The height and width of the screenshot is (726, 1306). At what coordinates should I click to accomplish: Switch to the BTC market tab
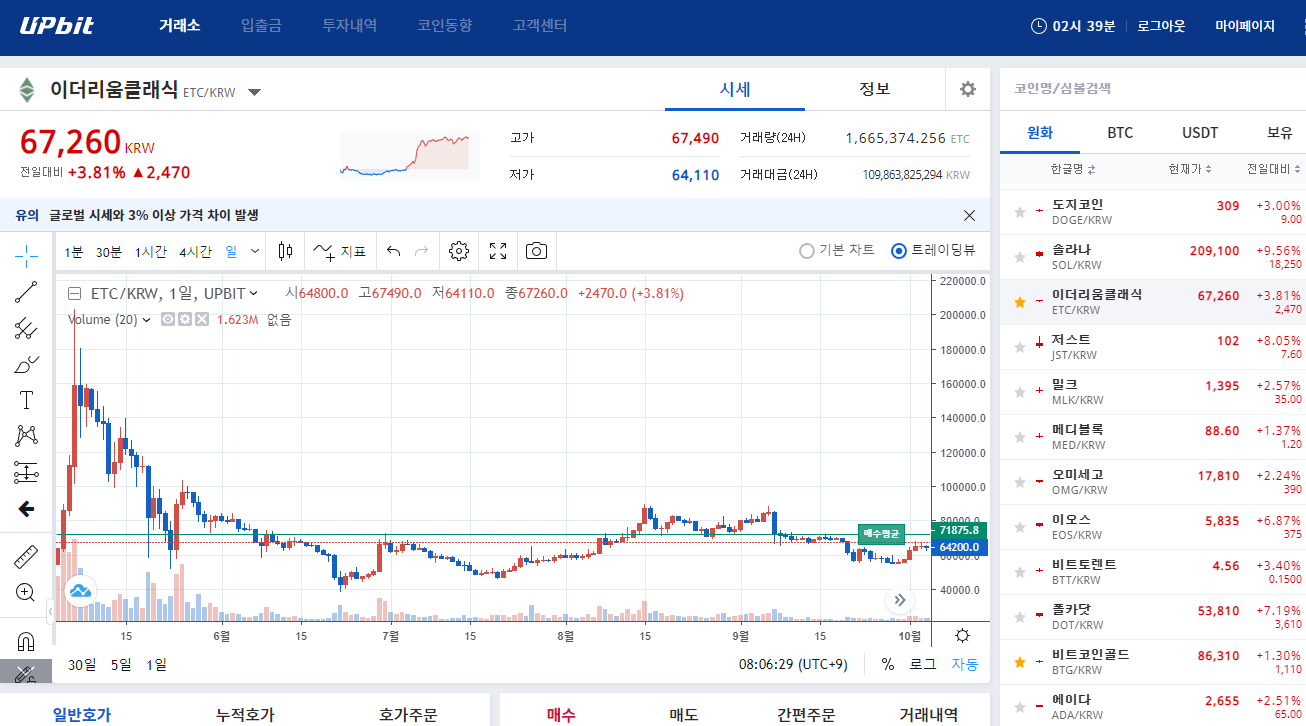pyautogui.click(x=1120, y=132)
